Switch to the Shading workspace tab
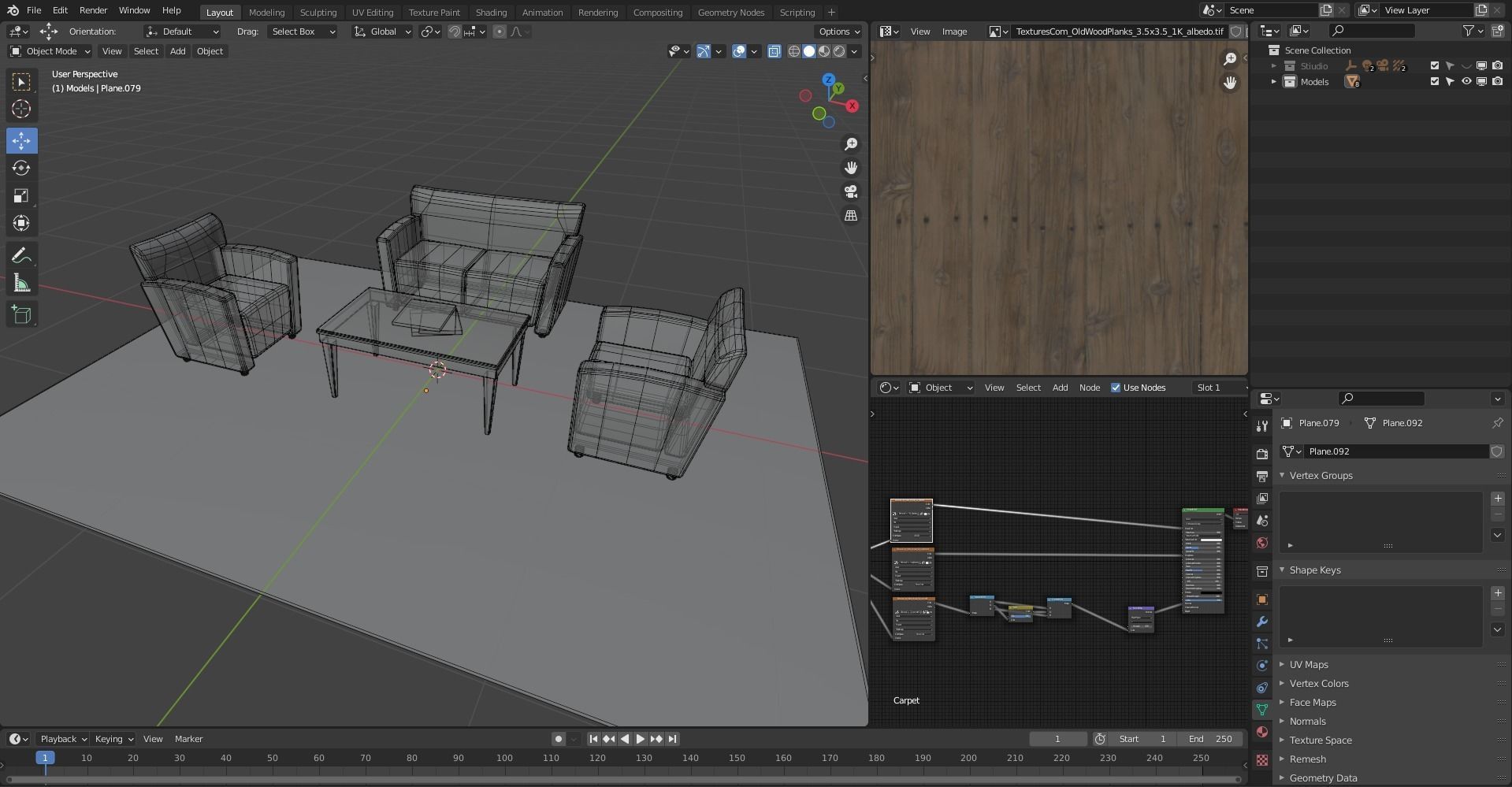1512x787 pixels. pos(491,13)
